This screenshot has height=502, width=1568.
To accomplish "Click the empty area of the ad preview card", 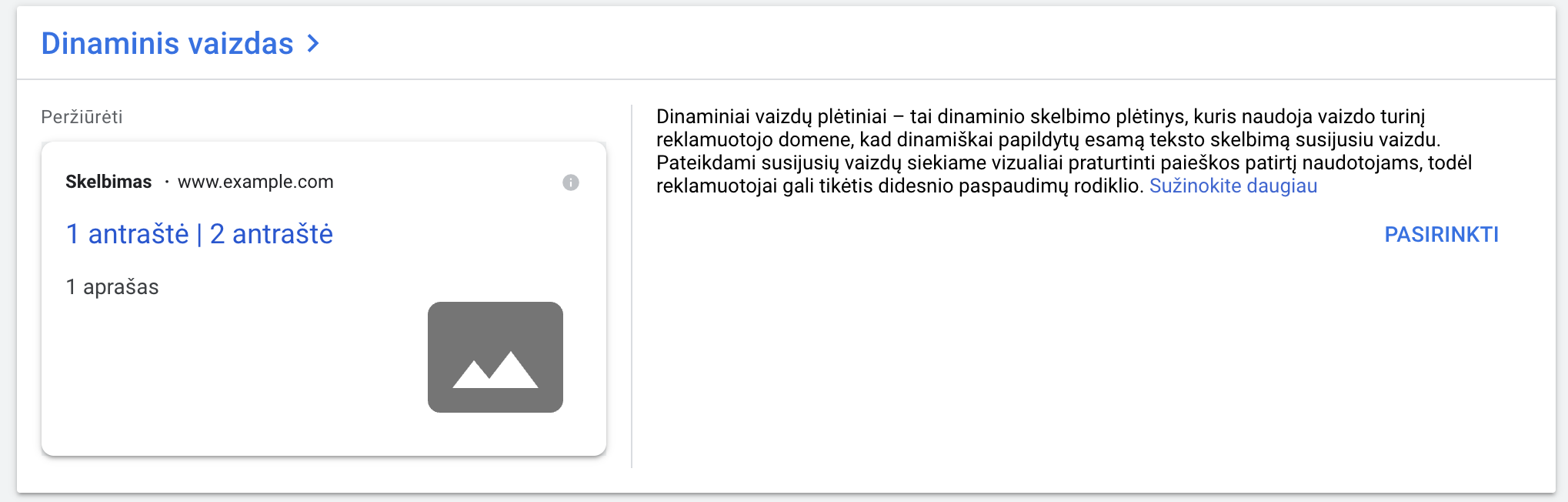I will click(231, 370).
